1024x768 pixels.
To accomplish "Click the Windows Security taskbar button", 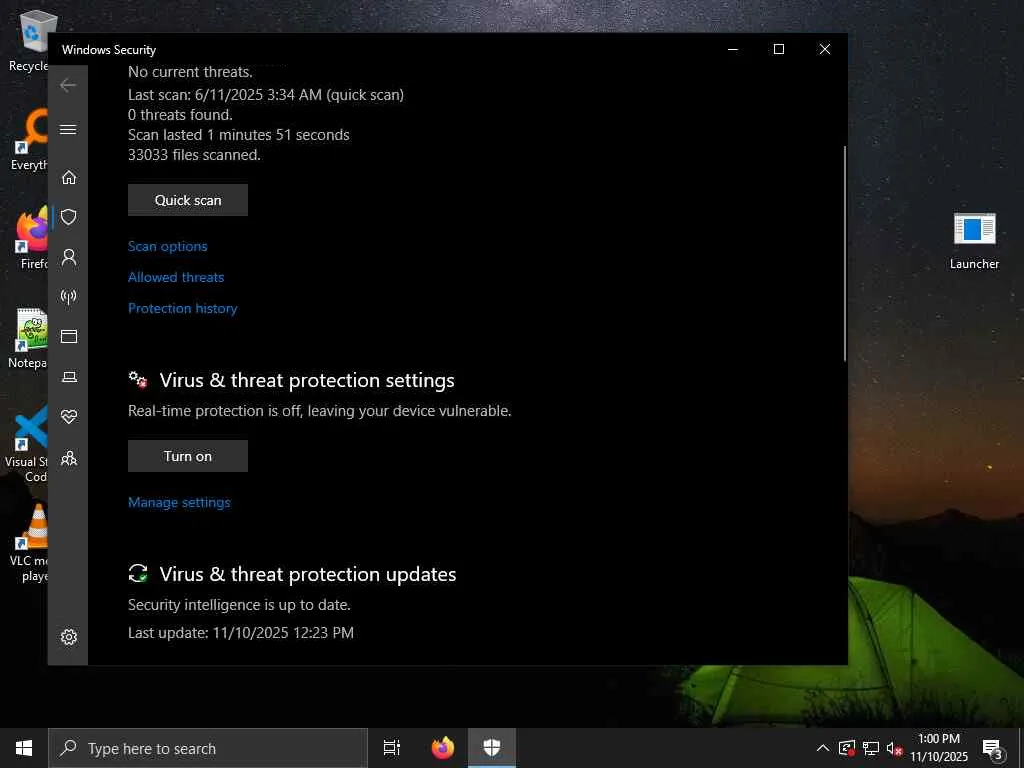I will tap(492, 748).
